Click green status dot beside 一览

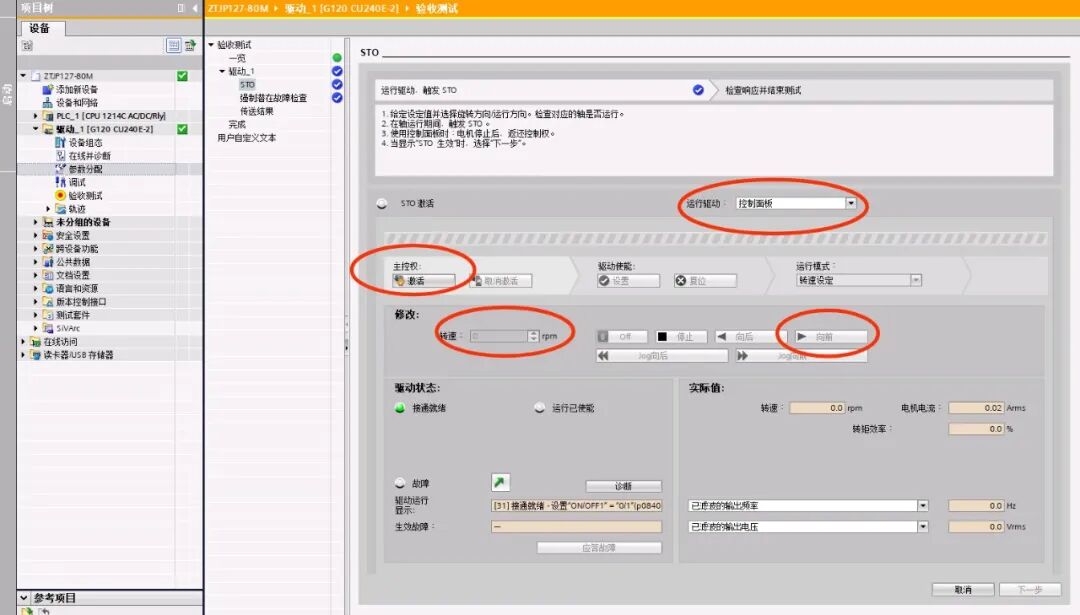tap(337, 58)
